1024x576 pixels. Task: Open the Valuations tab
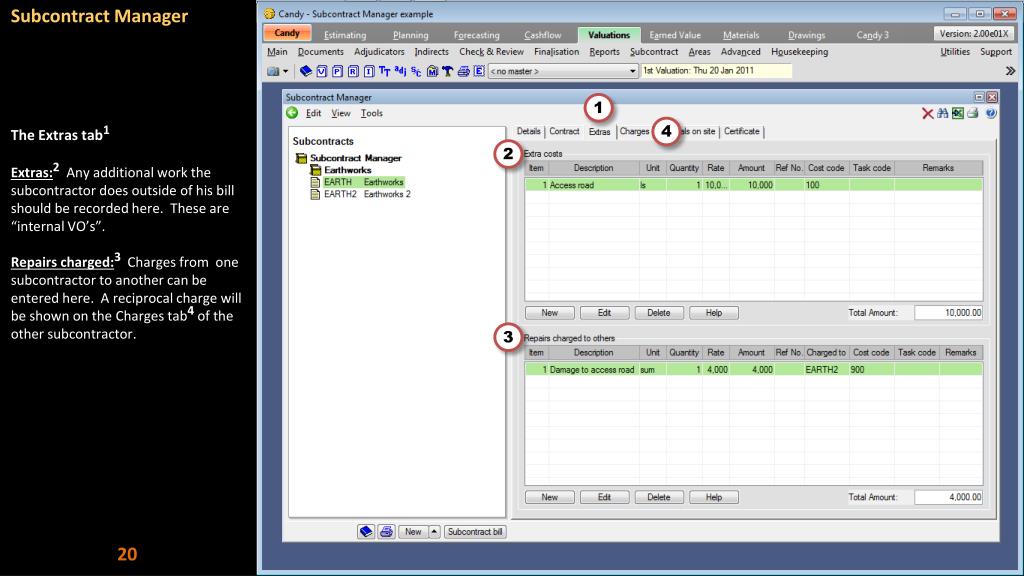point(609,35)
